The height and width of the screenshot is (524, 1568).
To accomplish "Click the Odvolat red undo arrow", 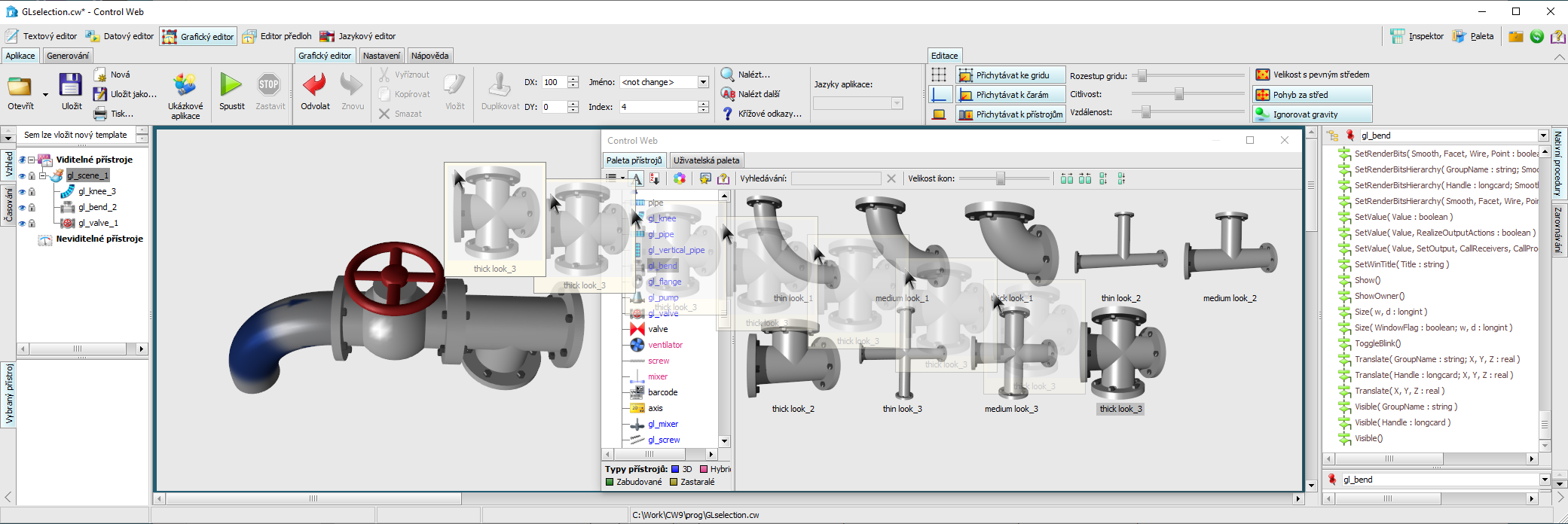I will [x=314, y=85].
